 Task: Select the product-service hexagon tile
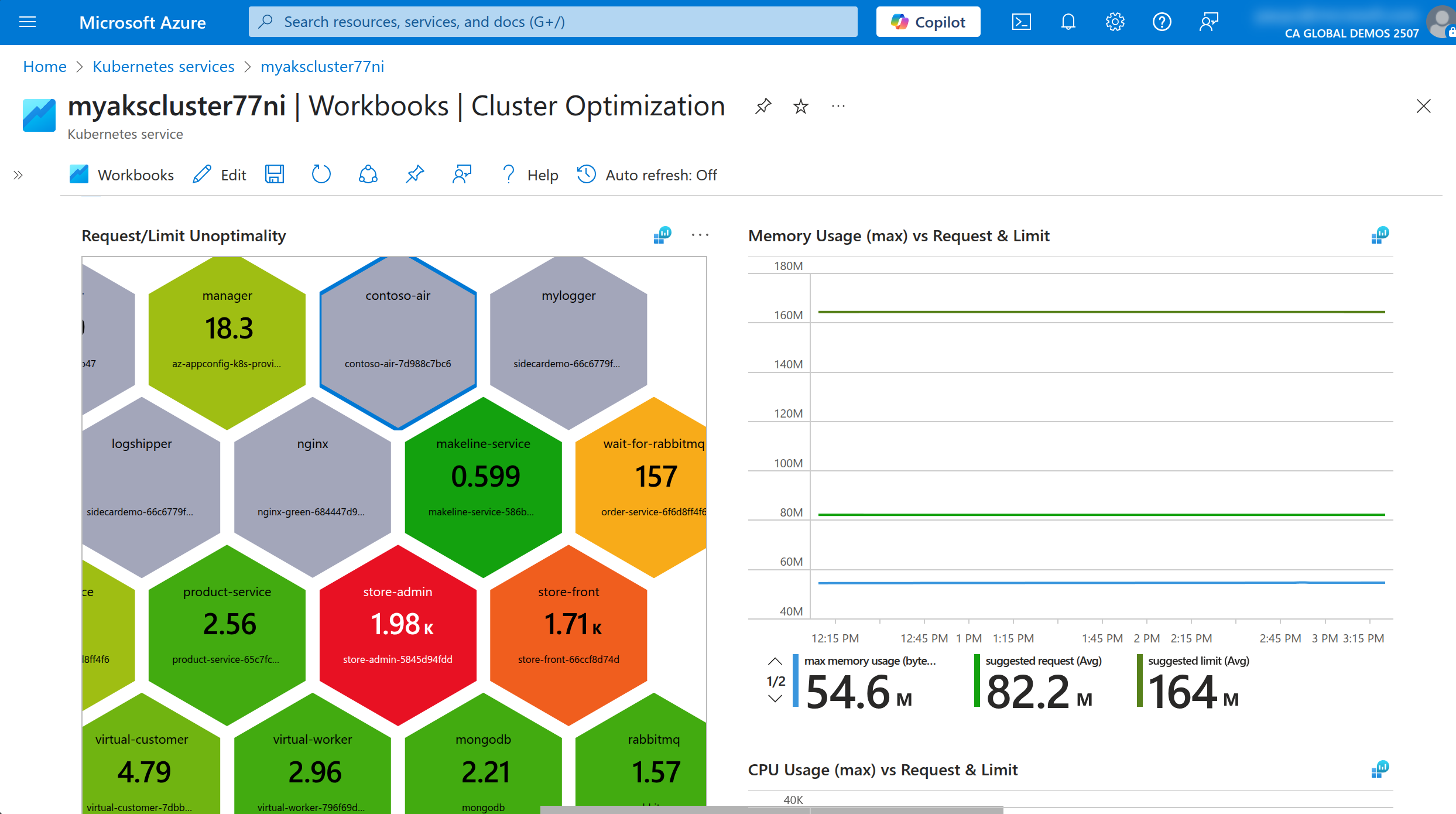tap(227, 635)
